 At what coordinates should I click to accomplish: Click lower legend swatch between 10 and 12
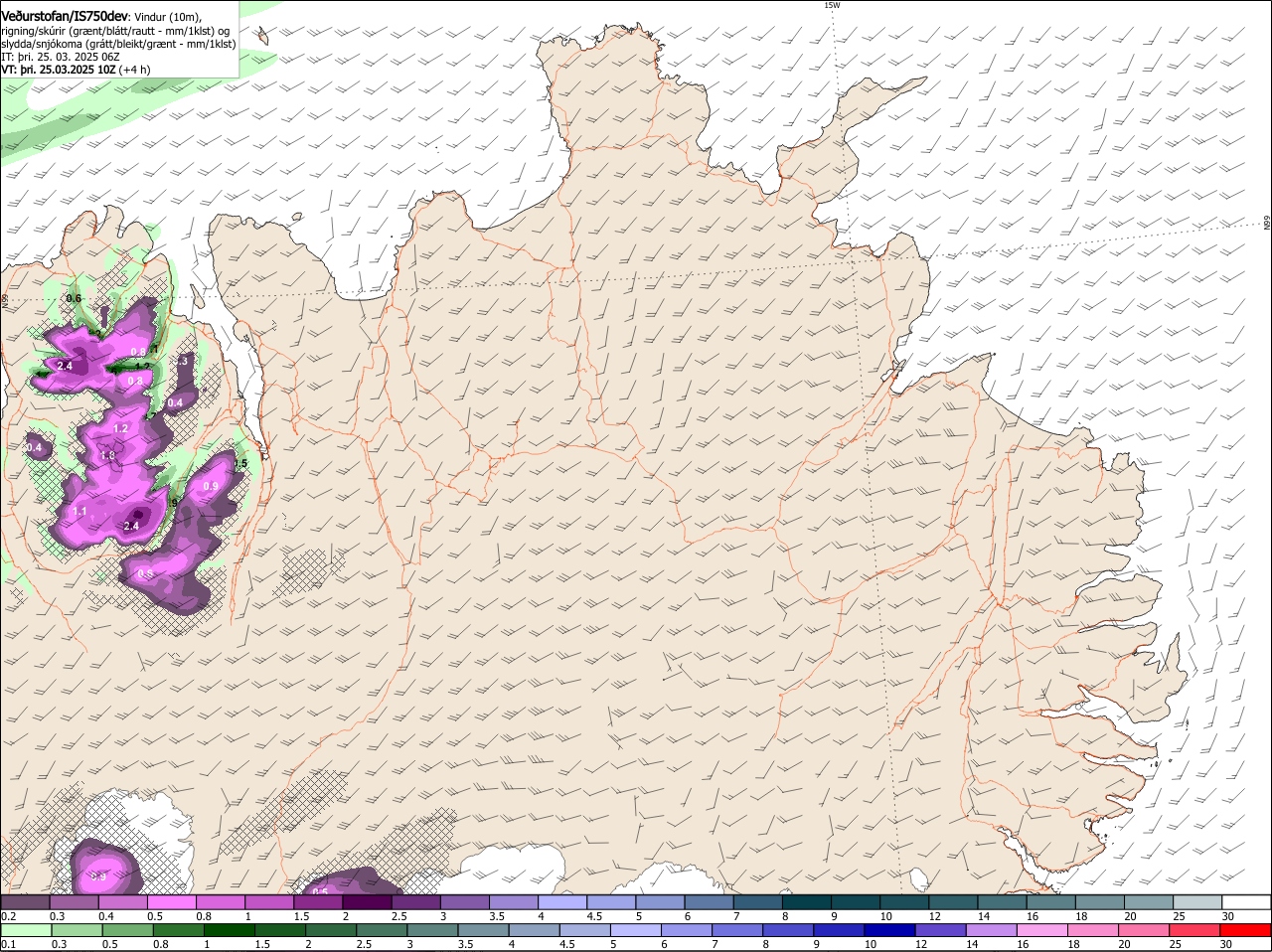(x=892, y=930)
